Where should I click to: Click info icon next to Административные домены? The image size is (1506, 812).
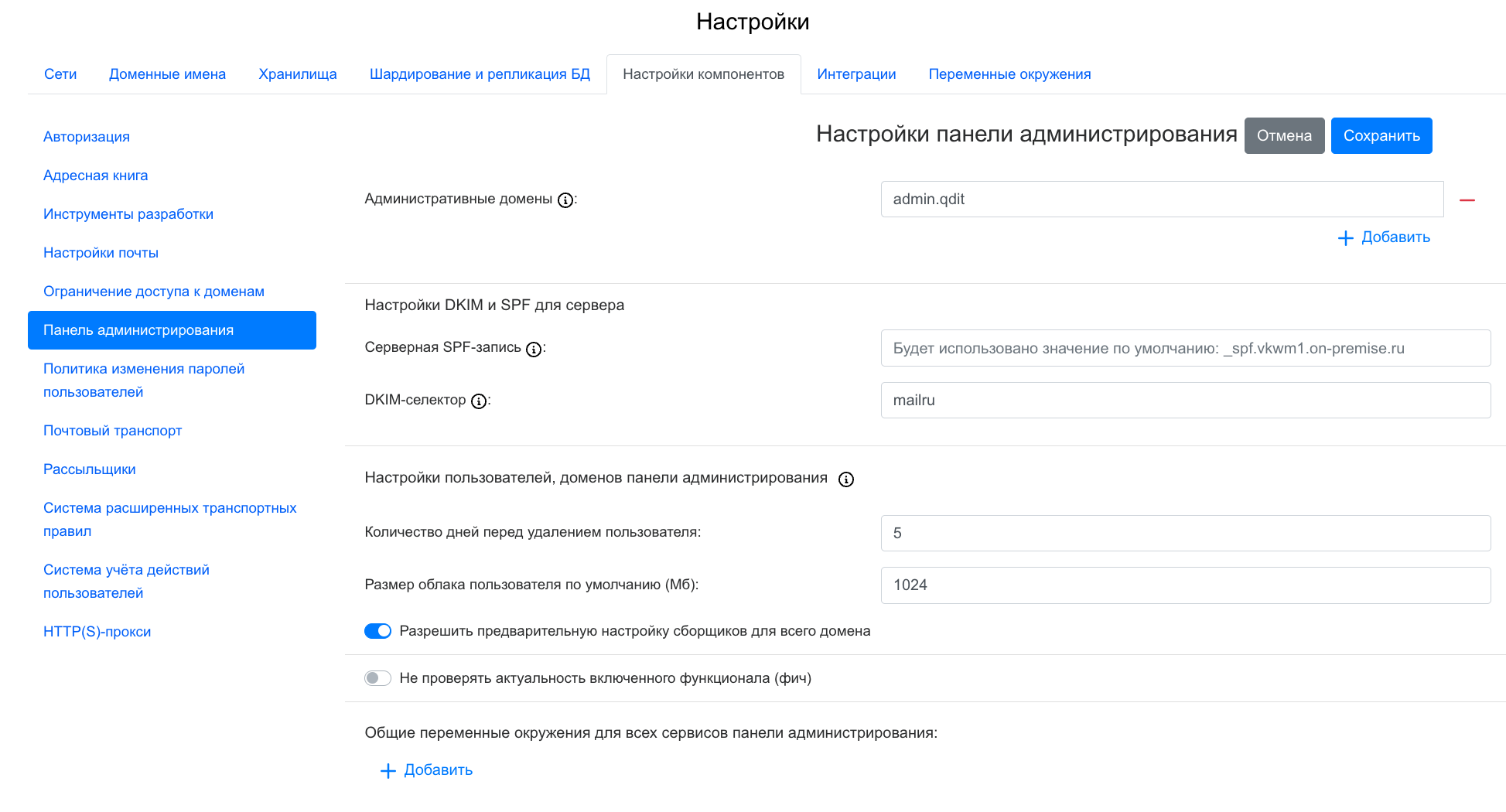point(565,200)
